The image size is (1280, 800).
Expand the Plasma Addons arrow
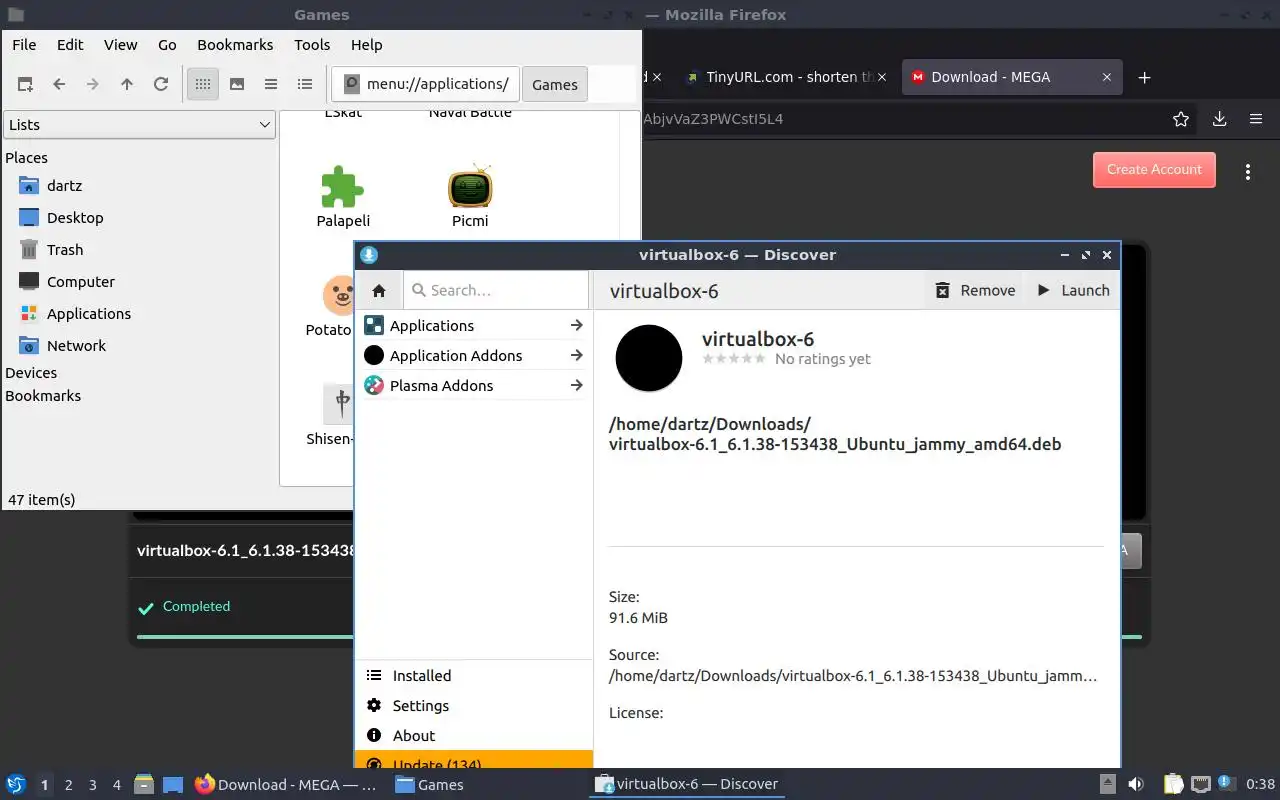576,386
